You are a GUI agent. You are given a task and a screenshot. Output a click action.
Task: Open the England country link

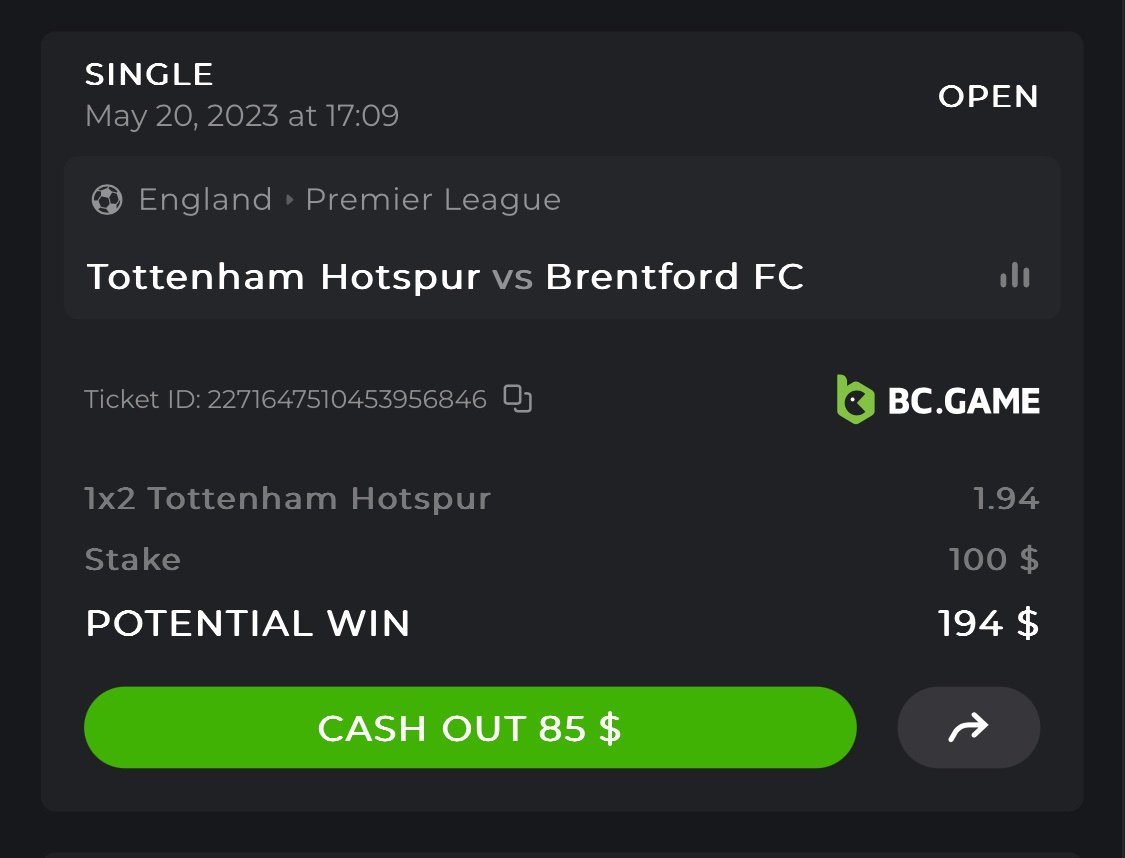pyautogui.click(x=205, y=200)
